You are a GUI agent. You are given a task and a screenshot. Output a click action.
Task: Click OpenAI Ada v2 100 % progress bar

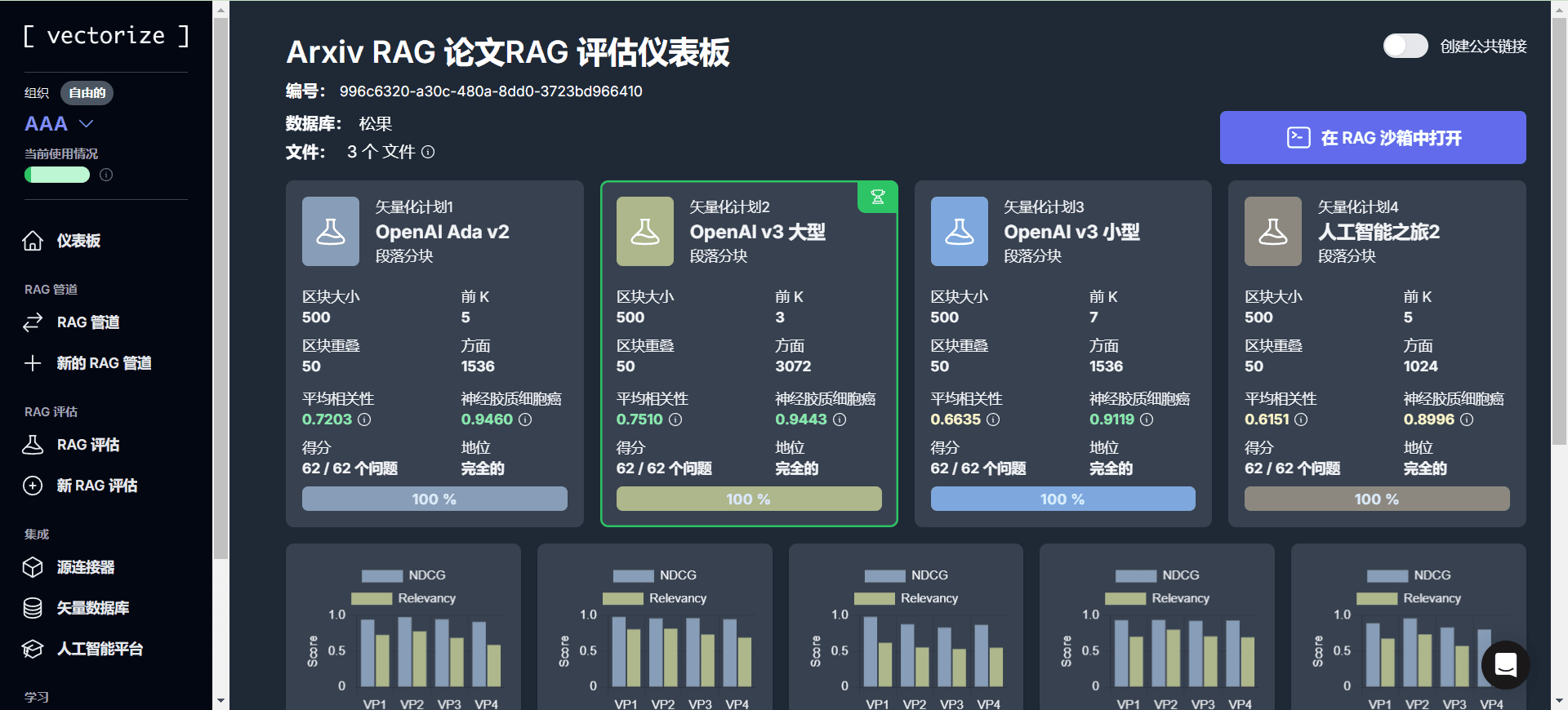[x=434, y=499]
